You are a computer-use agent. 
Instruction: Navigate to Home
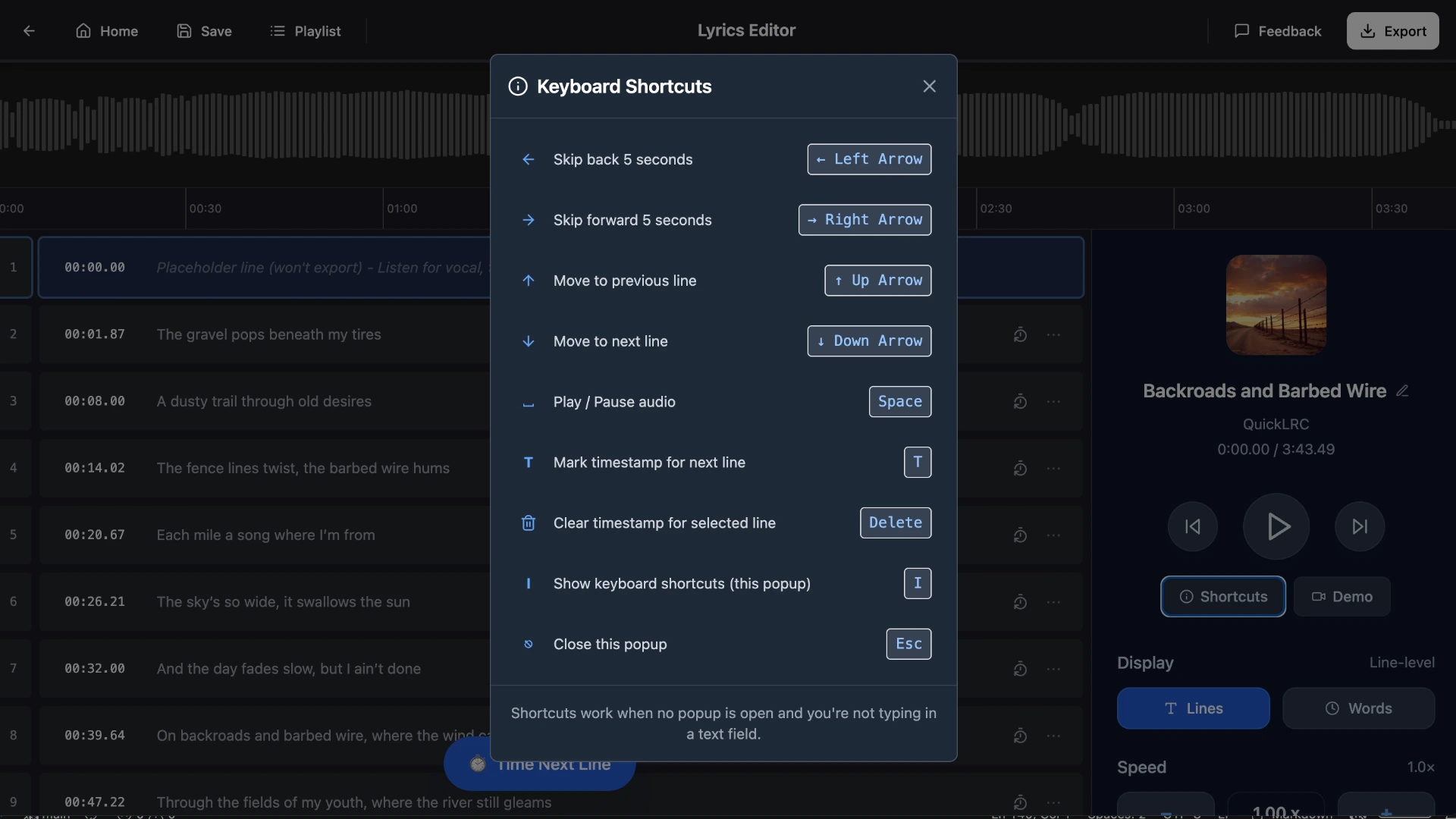coord(107,31)
